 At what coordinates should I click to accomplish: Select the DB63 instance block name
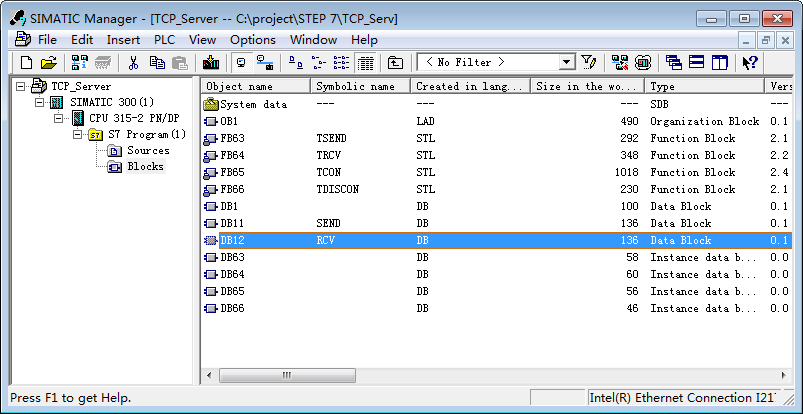(232, 257)
